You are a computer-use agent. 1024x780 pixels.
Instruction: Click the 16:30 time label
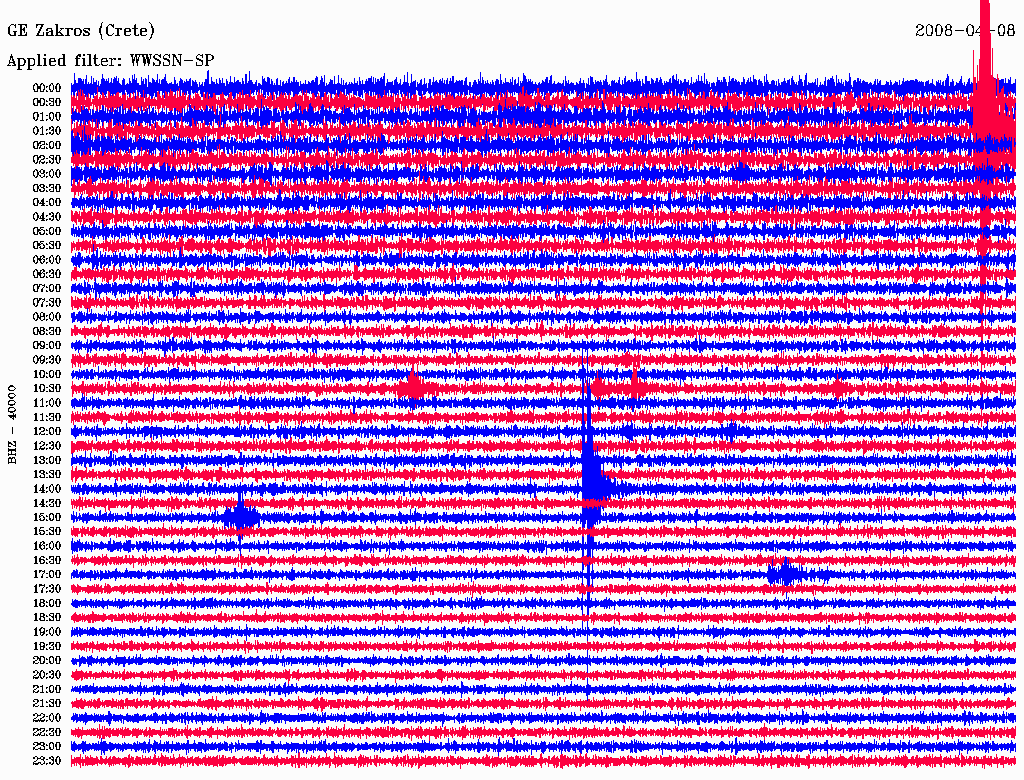tap(47, 560)
